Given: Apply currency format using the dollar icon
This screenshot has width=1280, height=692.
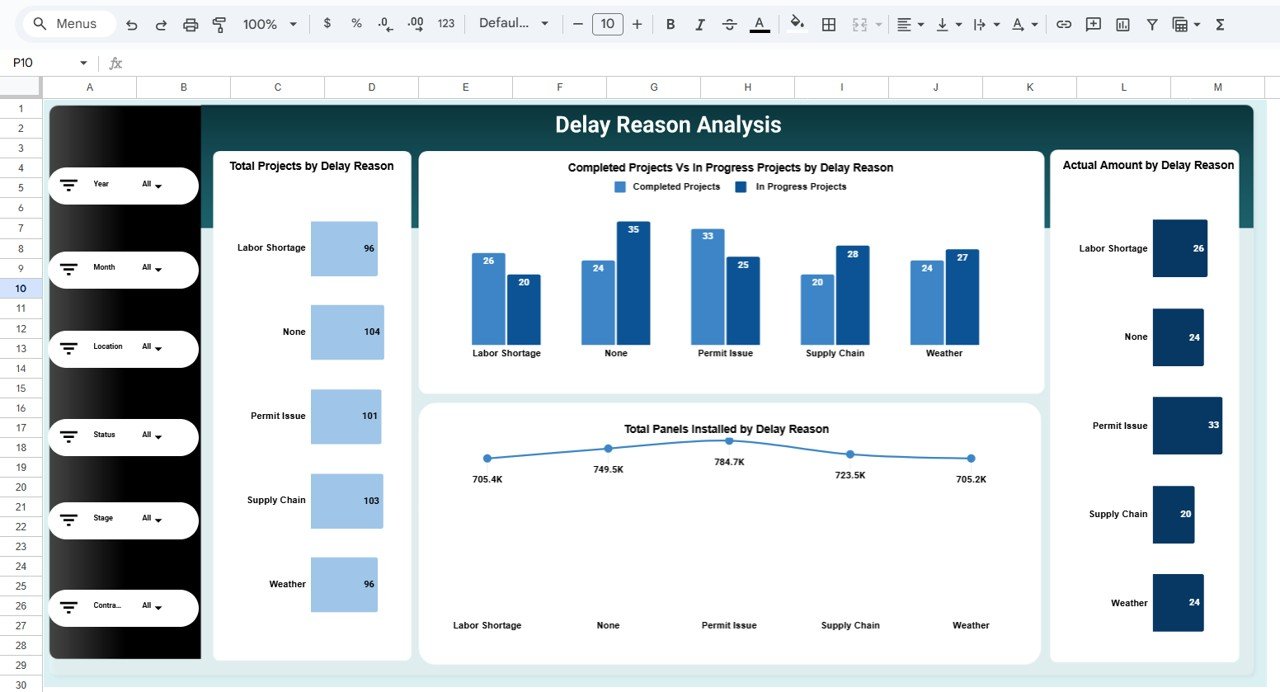Looking at the screenshot, I should pyautogui.click(x=327, y=23).
